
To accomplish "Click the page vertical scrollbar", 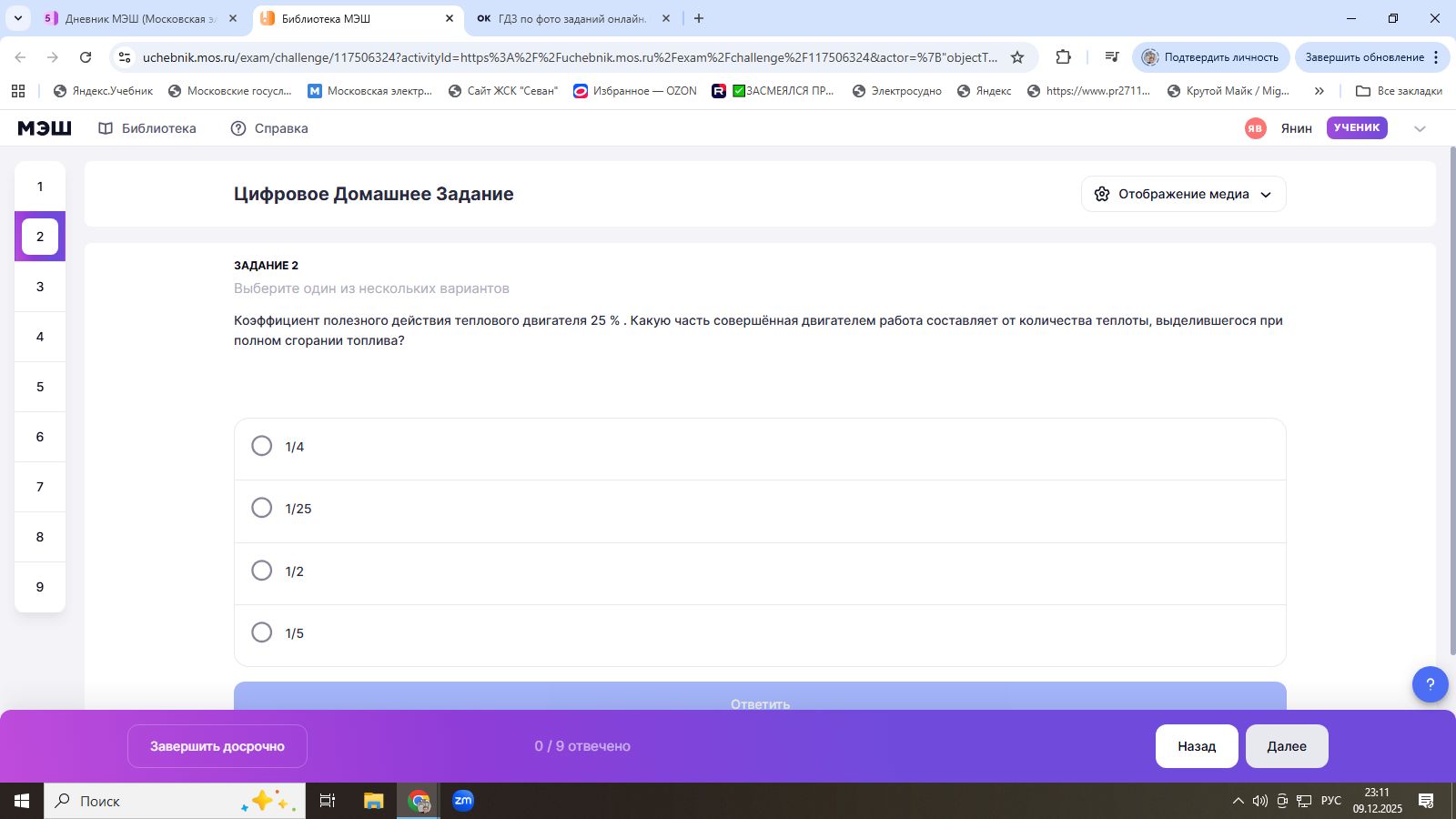I will tap(1451, 400).
